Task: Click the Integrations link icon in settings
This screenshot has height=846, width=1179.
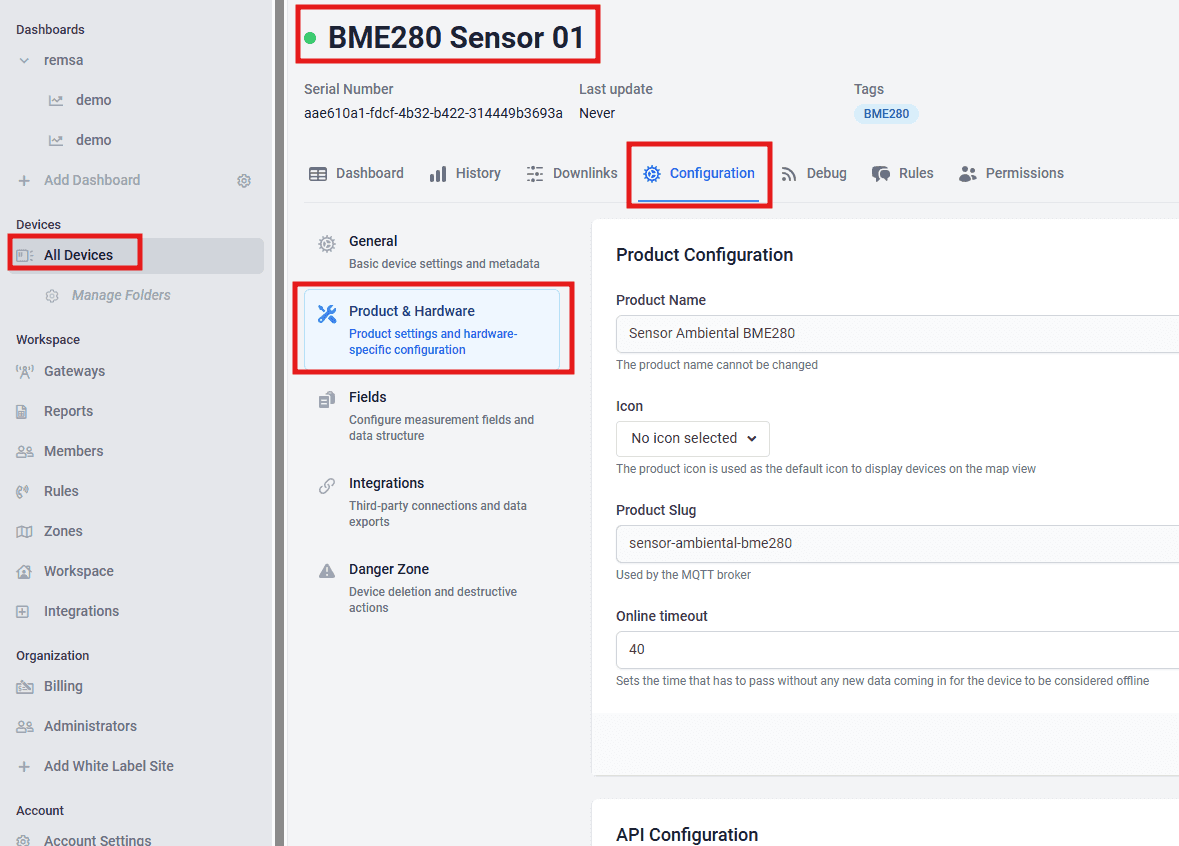Action: point(327,486)
